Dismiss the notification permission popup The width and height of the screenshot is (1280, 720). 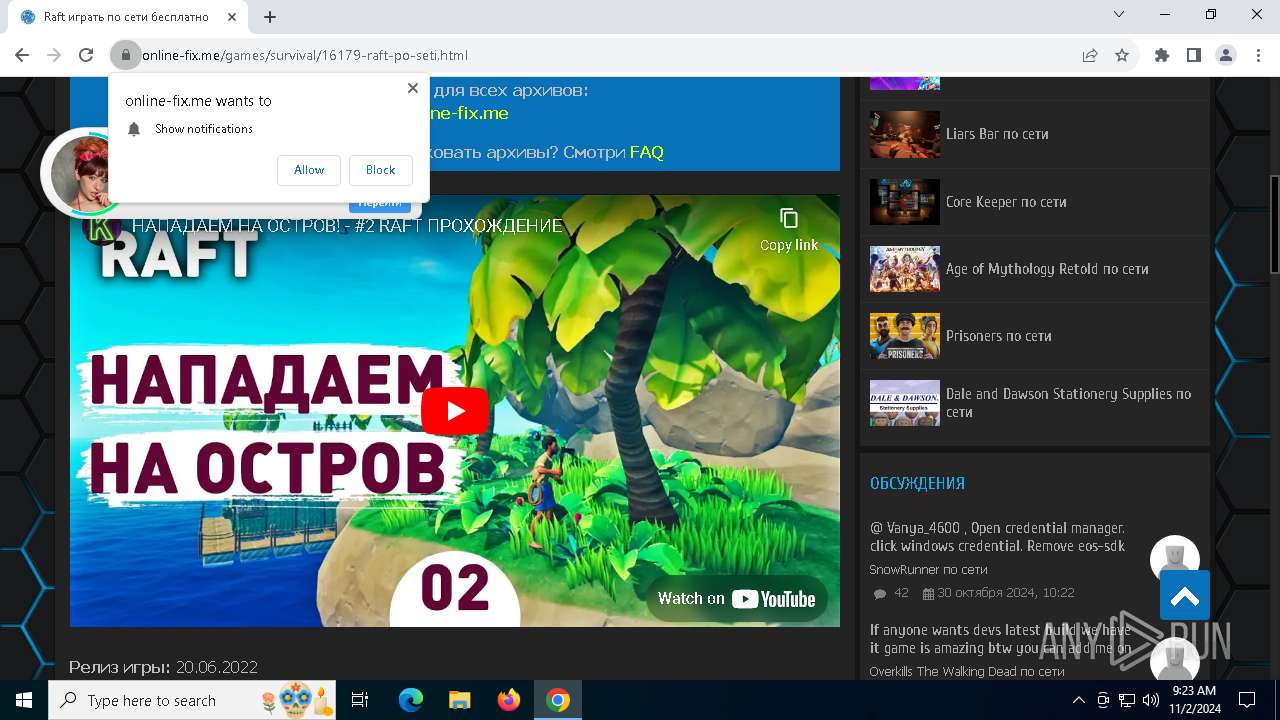pos(412,88)
